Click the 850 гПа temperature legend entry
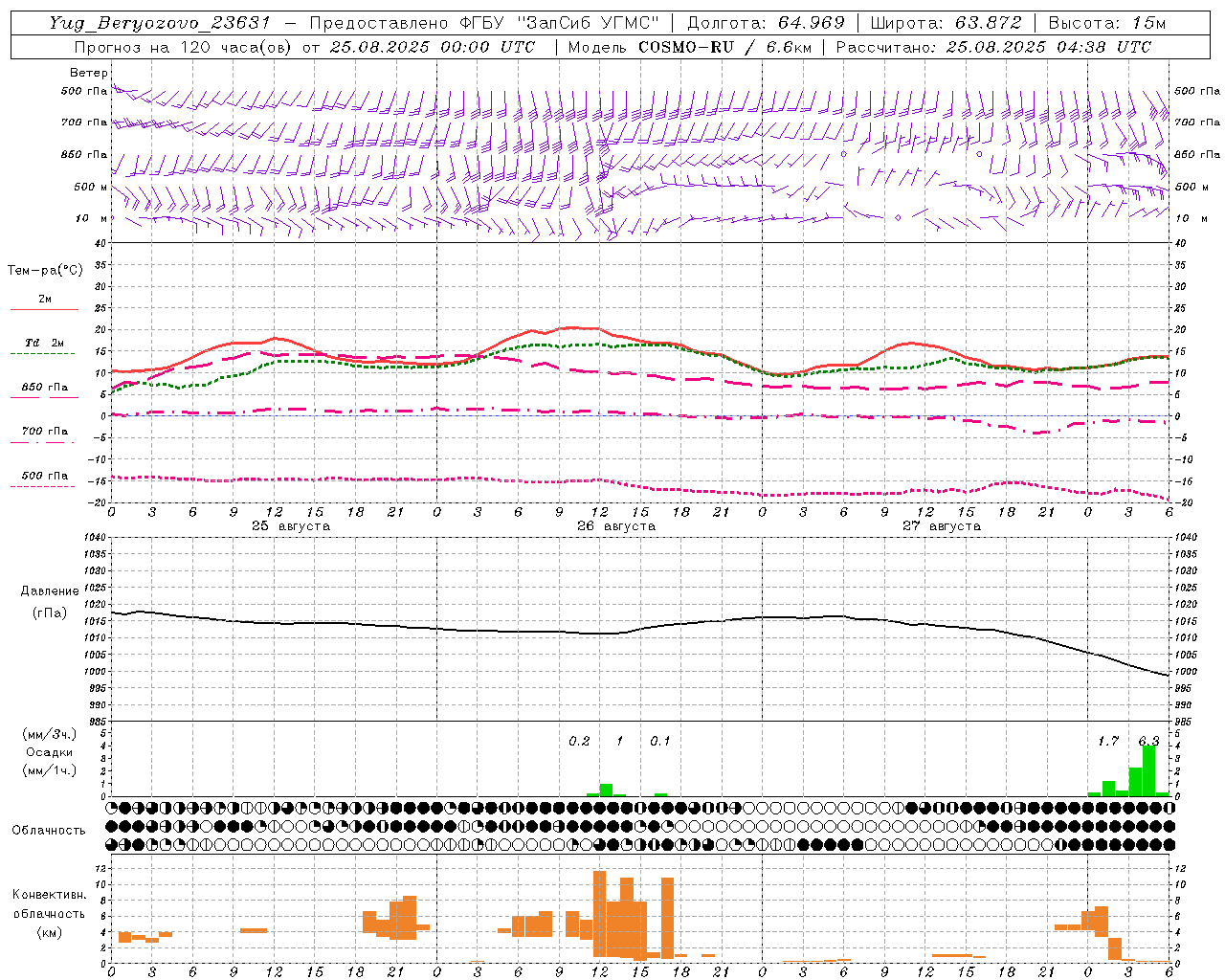The image size is (1225, 980). [45, 388]
